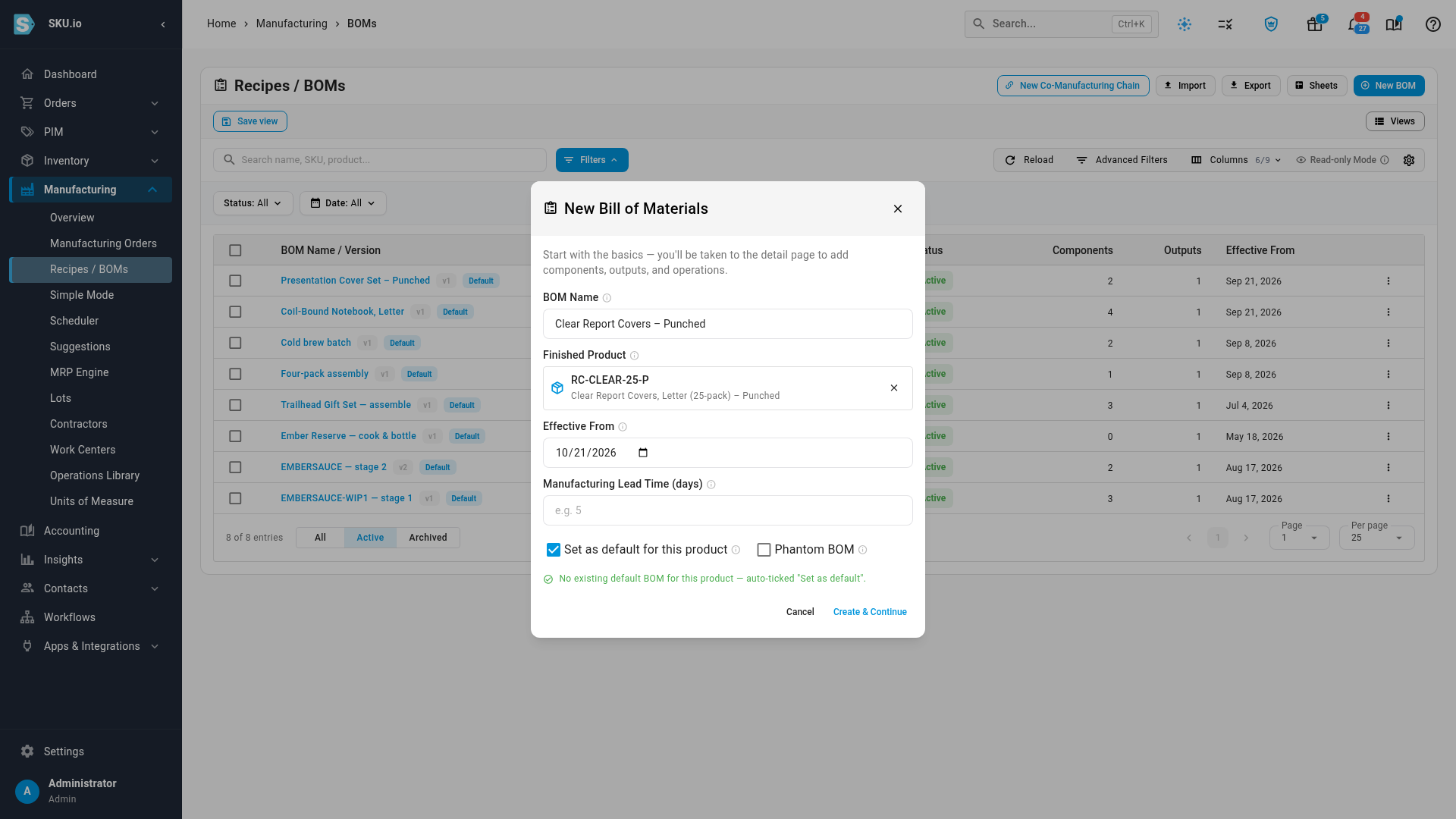Image resolution: width=1456 pixels, height=819 pixels.
Task: Open the Status: All dropdown
Action: (x=253, y=203)
